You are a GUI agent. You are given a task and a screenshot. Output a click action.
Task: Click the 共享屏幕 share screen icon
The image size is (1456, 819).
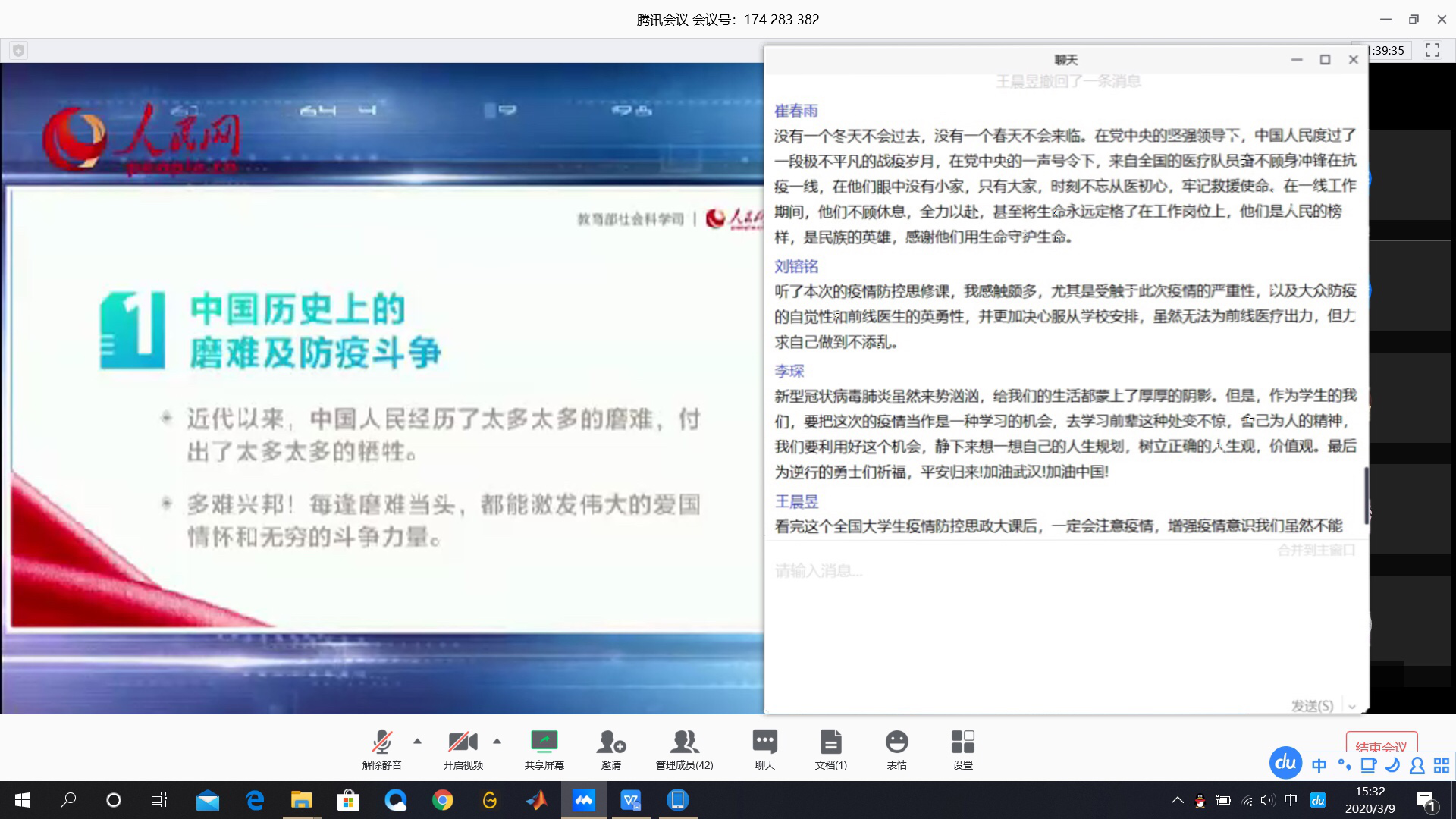click(544, 742)
